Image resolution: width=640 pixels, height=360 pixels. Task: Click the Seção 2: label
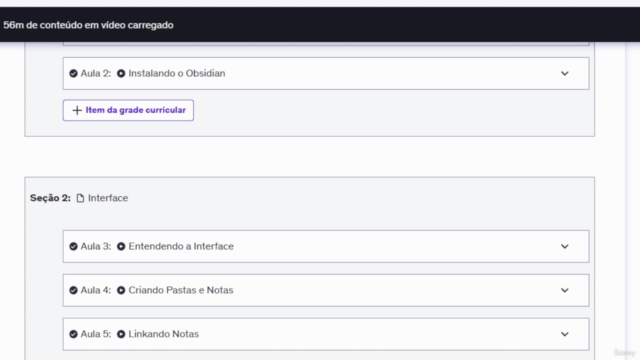click(50, 198)
